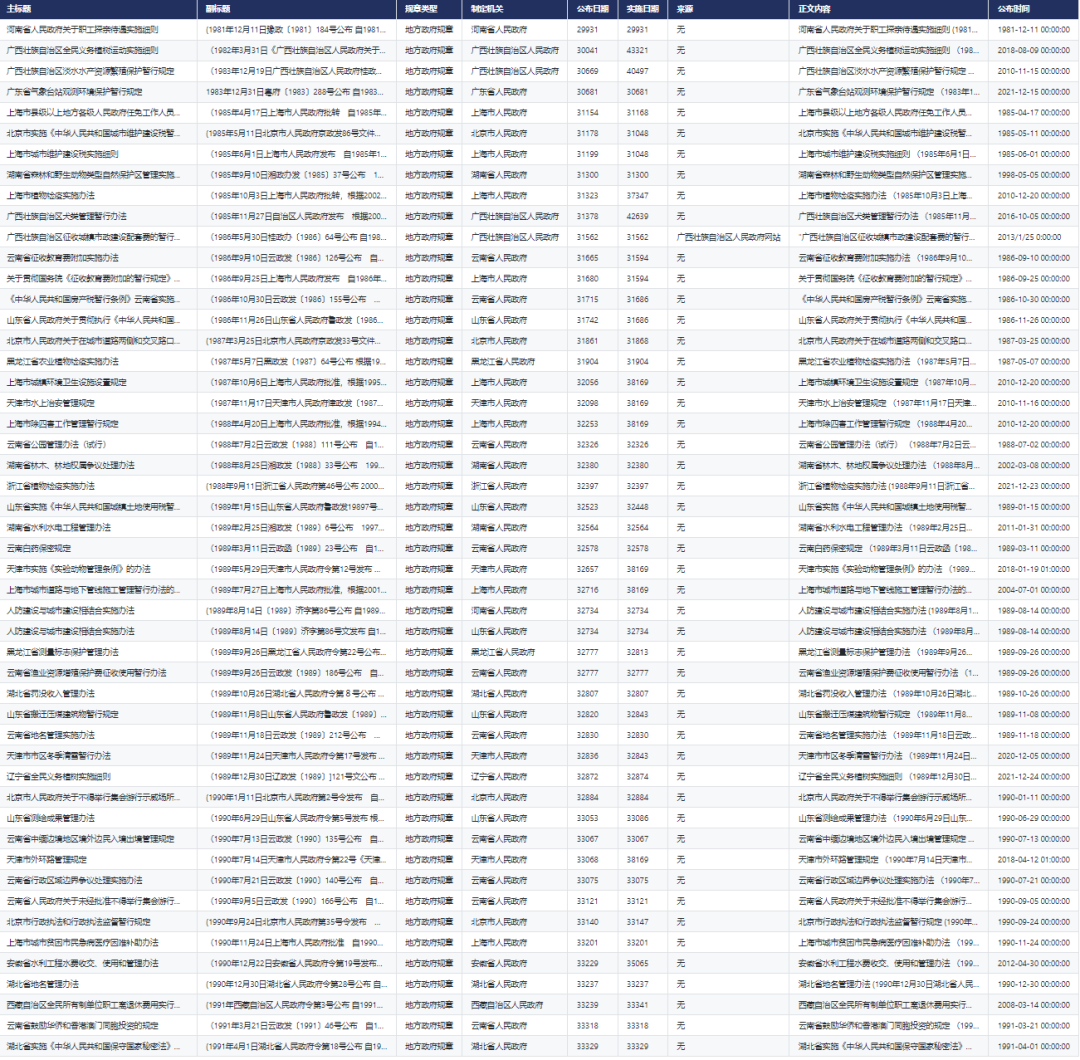Screen dimensions: 1080x1060
Task: Click publish time 2002-03-08 00:00:00
Action: 1034,466
